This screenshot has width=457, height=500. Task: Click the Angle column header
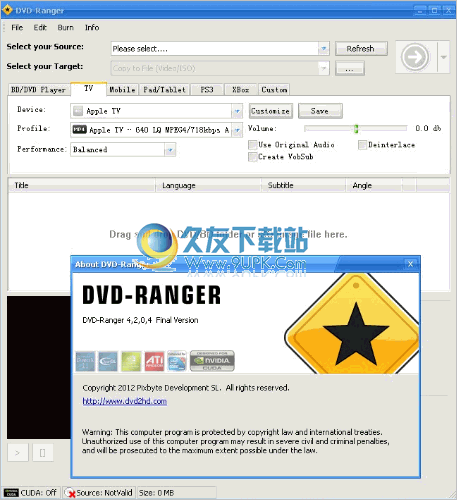[374, 185]
